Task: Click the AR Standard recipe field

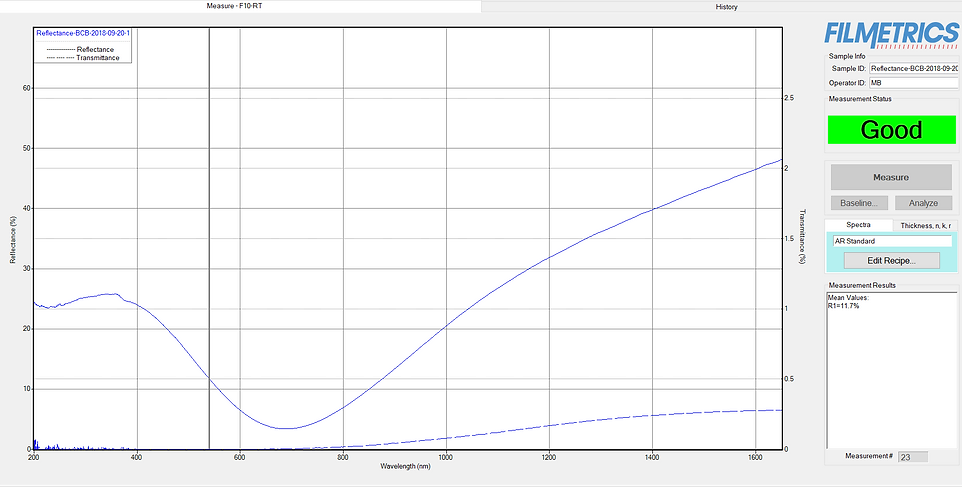Action: [890, 242]
